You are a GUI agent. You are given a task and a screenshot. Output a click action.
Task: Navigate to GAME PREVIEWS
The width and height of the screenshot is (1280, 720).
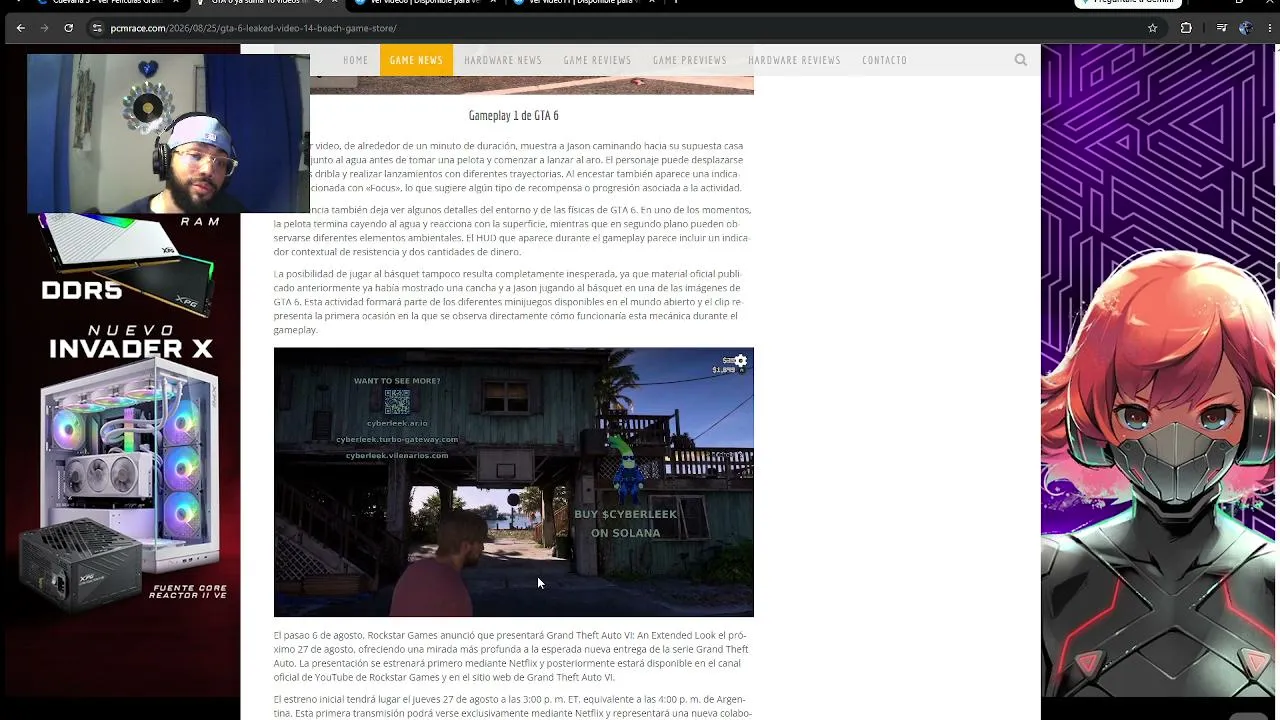690,60
